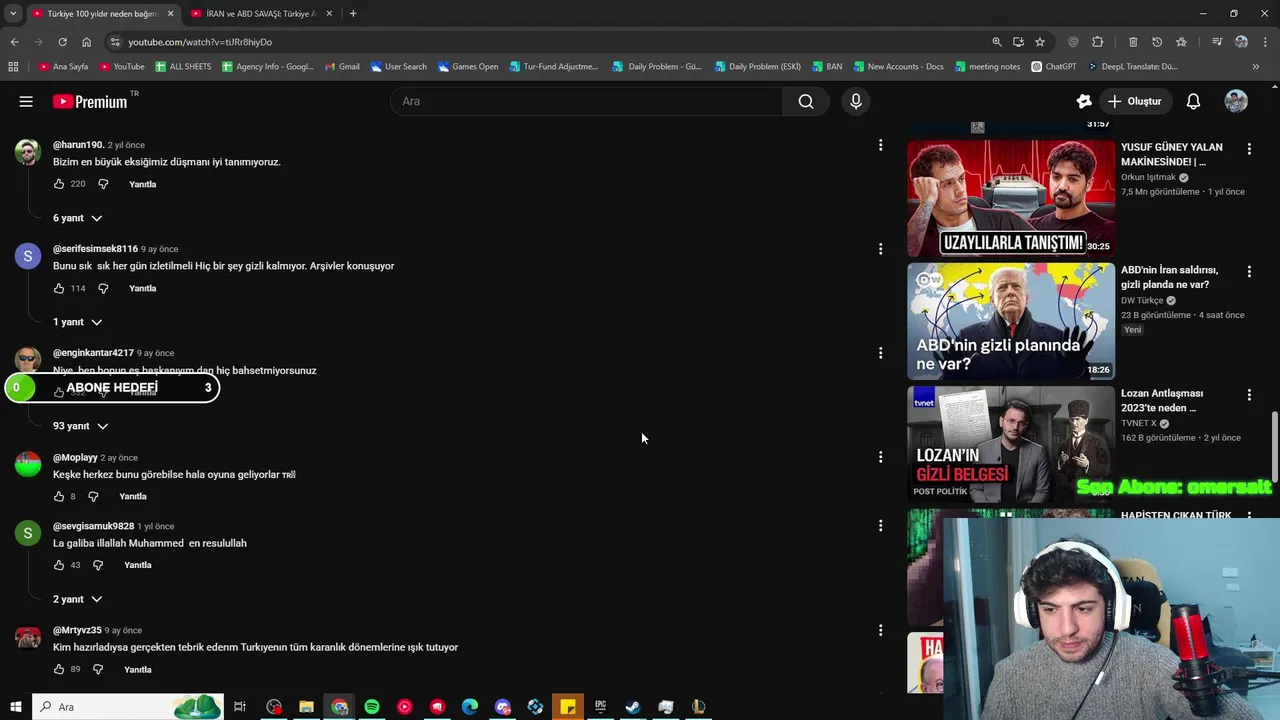
Task: Focus the YouTube Ara search field
Action: 586,101
